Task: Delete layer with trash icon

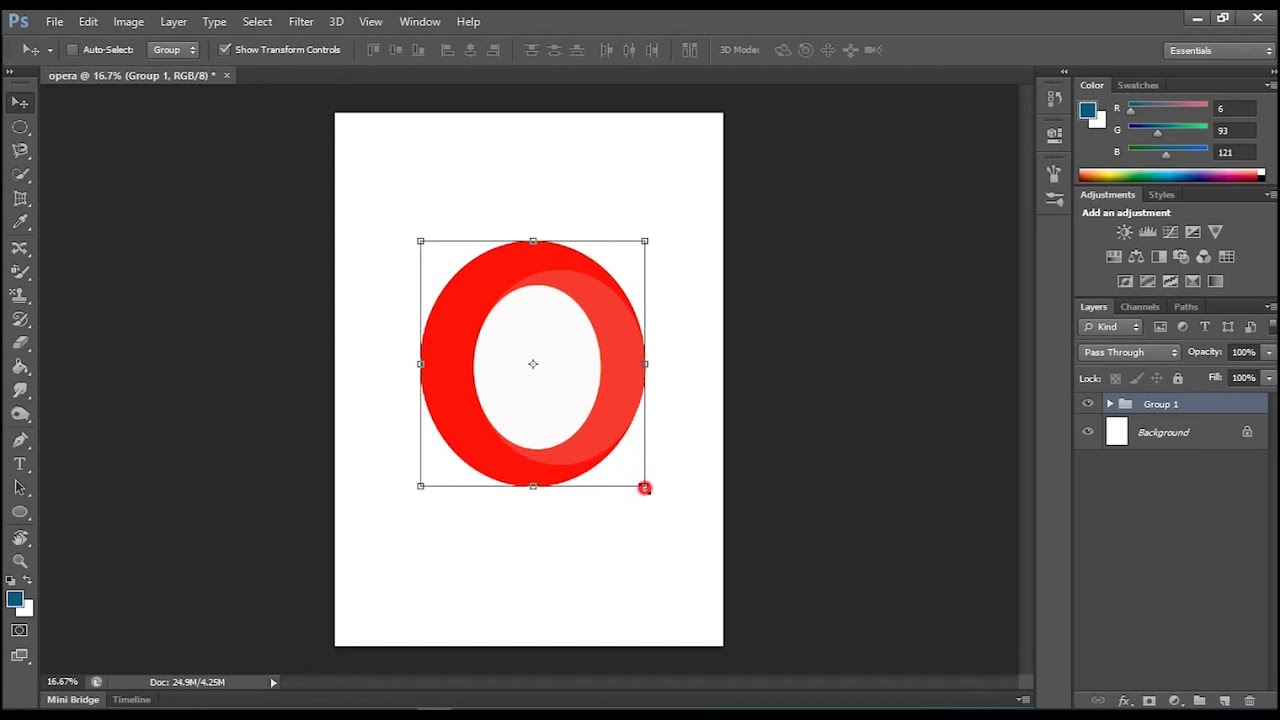Action: click(1250, 701)
